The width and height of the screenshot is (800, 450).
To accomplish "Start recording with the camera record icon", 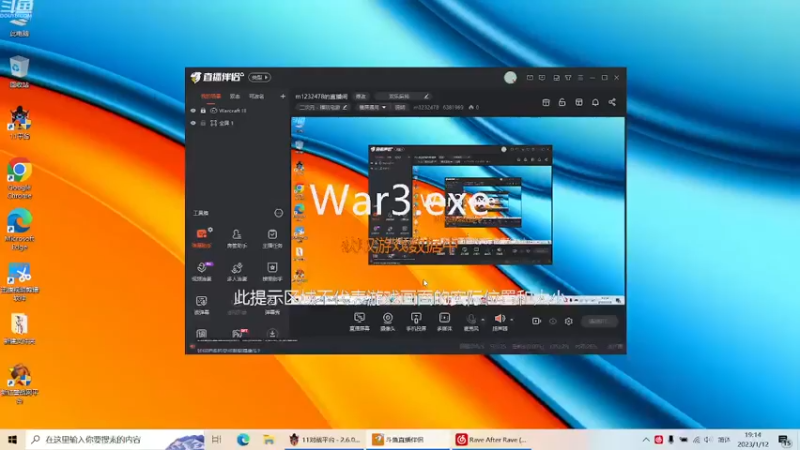I will pyautogui.click(x=536, y=321).
